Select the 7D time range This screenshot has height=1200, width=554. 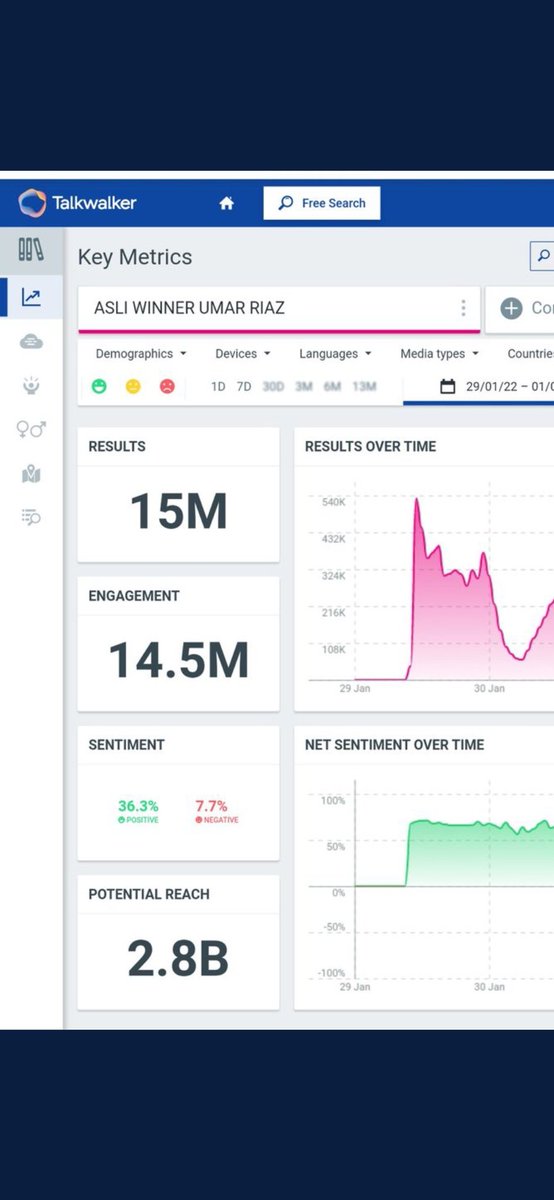(244, 386)
